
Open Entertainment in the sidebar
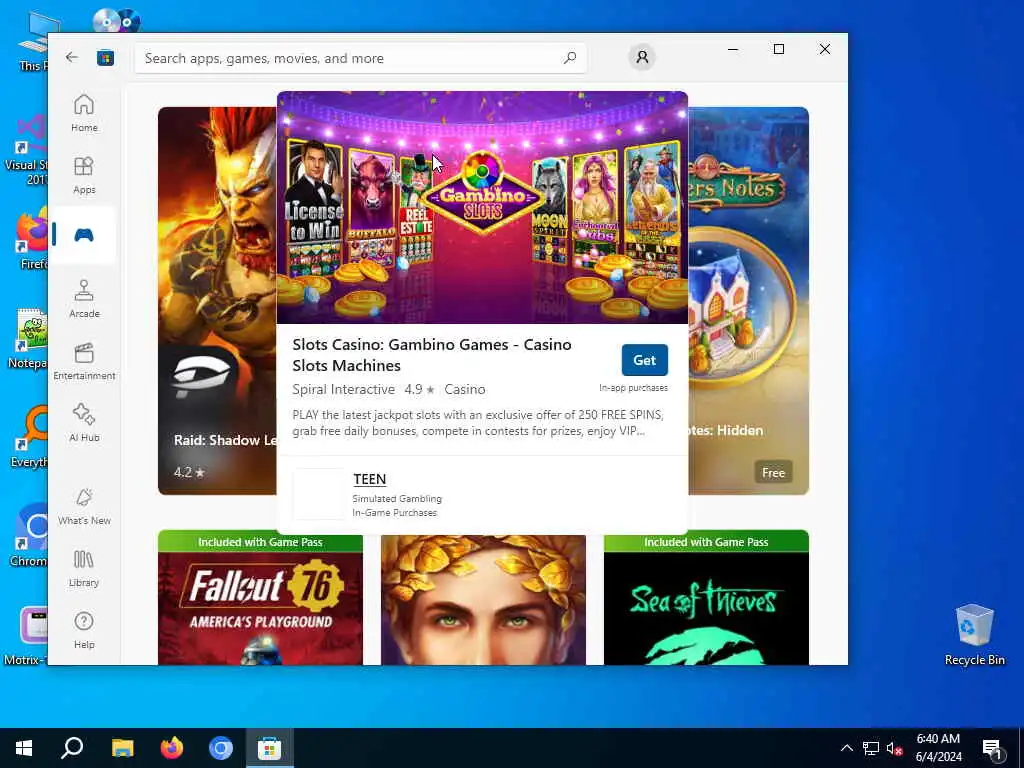click(84, 361)
